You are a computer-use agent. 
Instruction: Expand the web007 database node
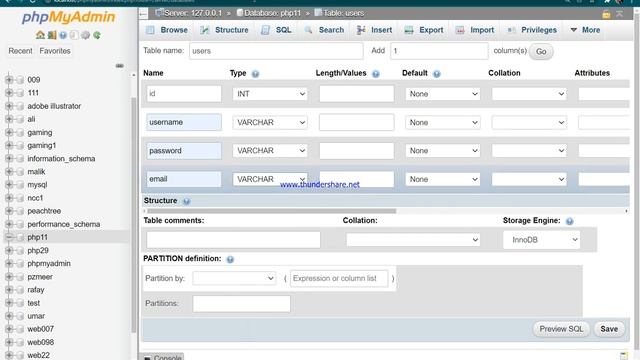pos(9,329)
